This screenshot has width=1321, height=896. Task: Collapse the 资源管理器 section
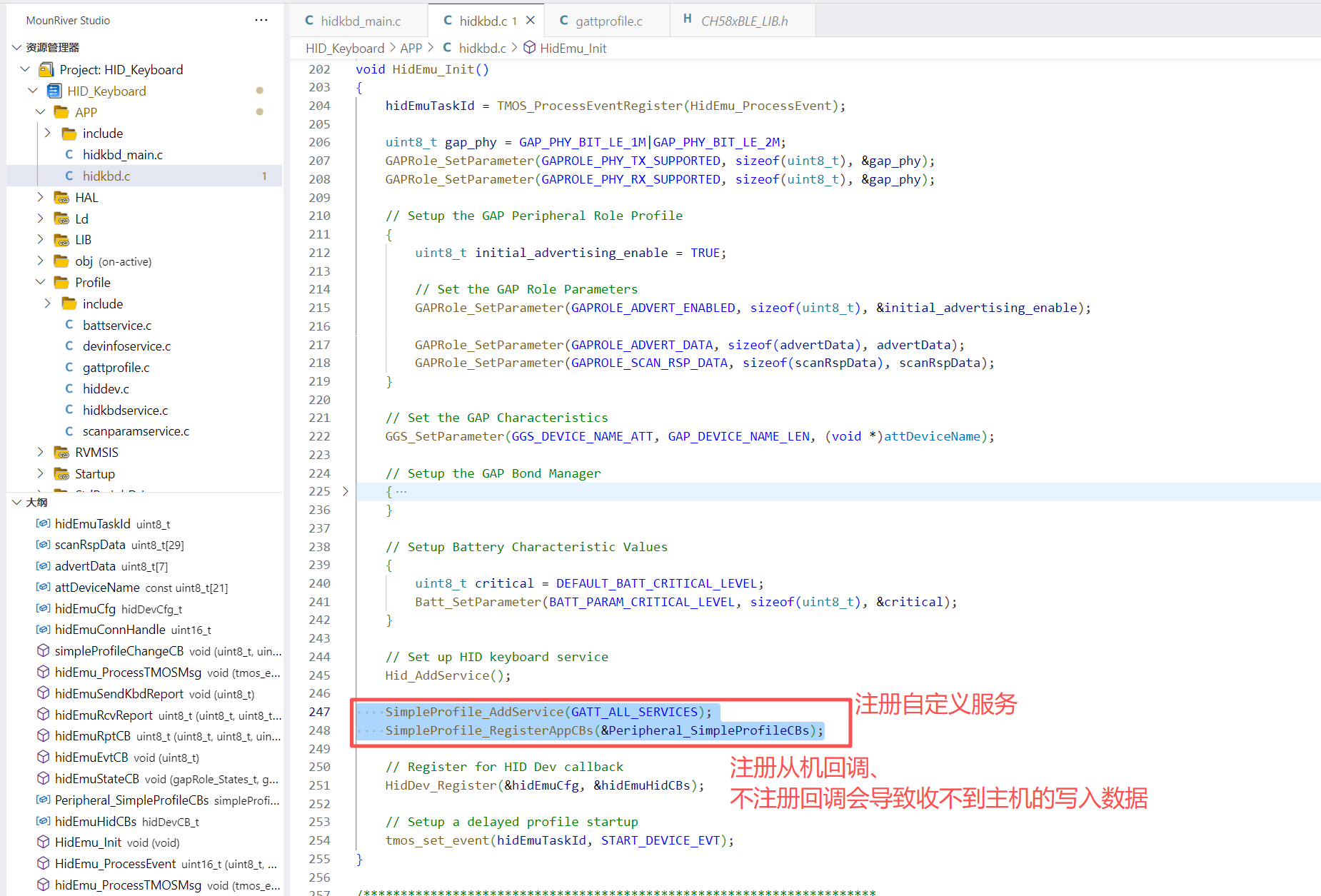(x=17, y=47)
